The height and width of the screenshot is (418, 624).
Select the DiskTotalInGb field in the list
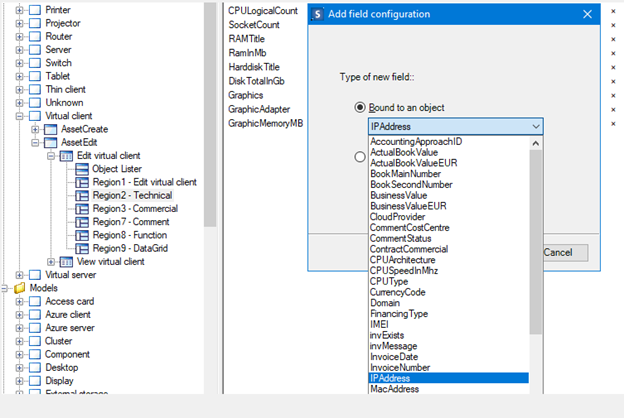(x=256, y=81)
